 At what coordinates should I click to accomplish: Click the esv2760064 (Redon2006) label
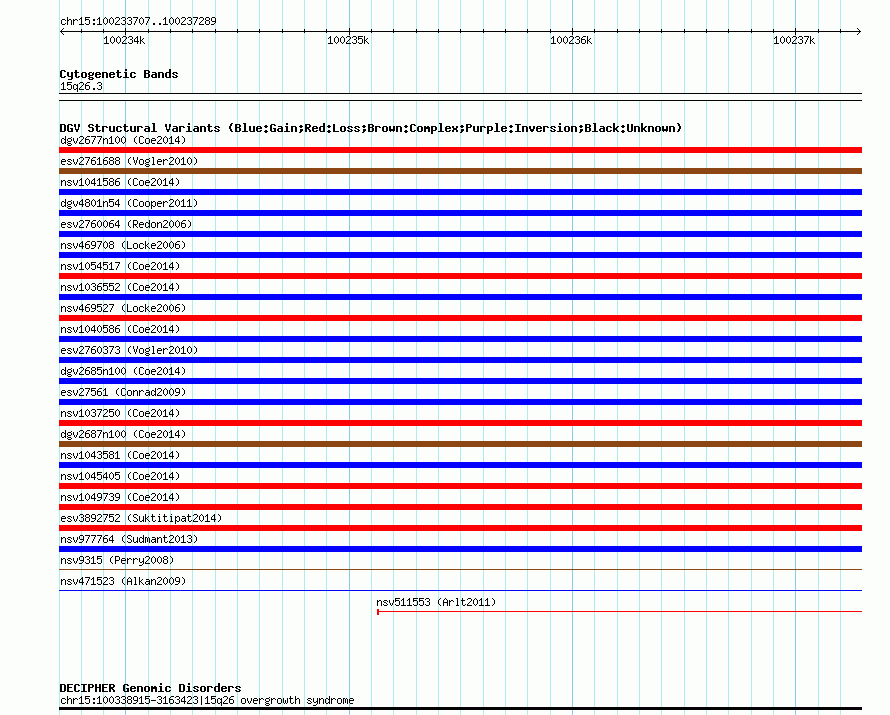126,224
